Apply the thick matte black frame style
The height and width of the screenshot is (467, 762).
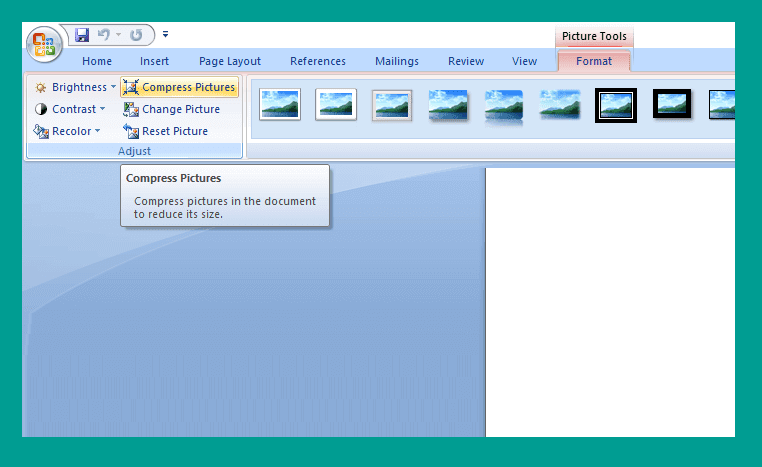point(672,104)
